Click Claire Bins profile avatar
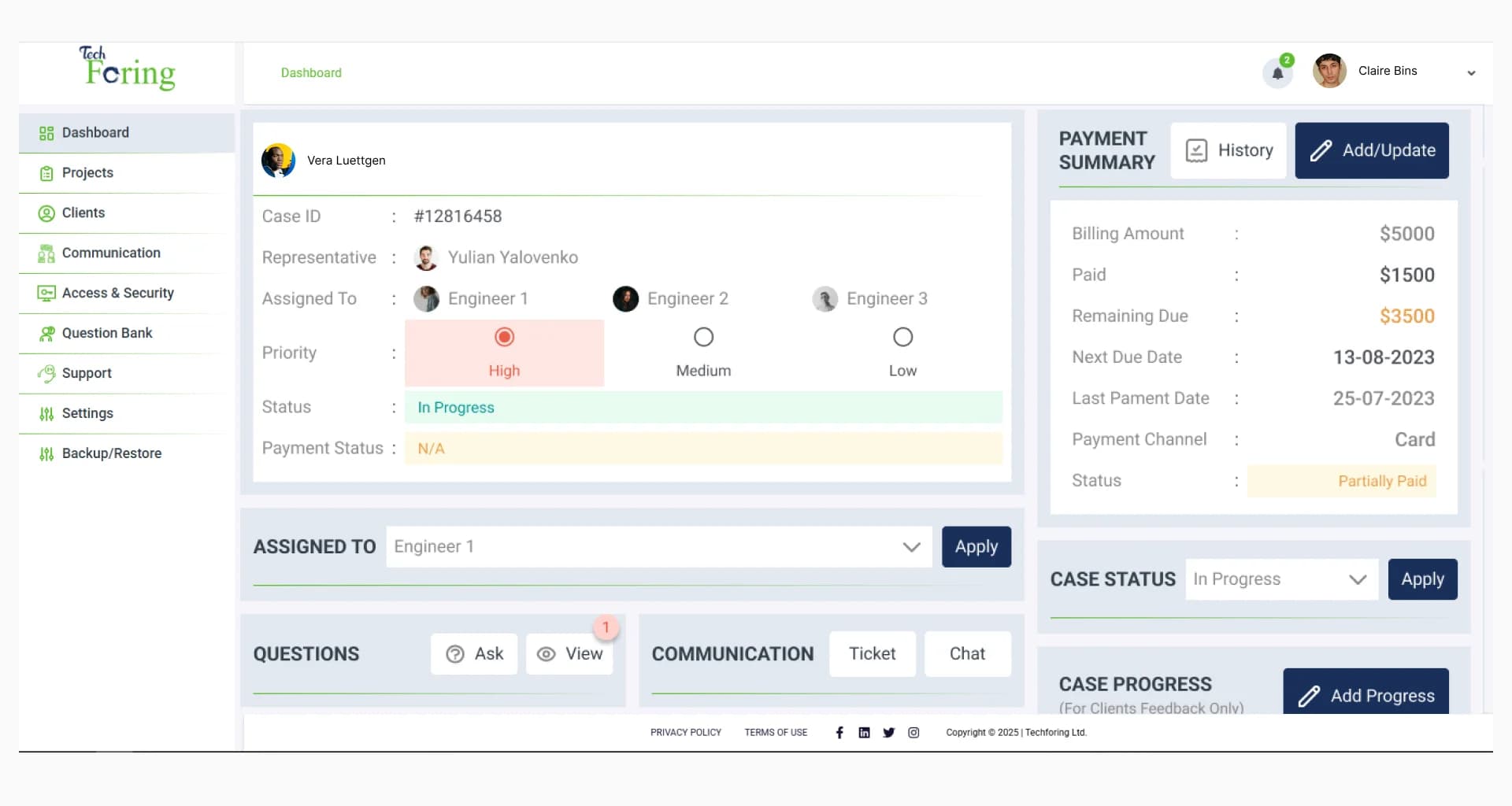The height and width of the screenshot is (806, 1512). (x=1329, y=71)
